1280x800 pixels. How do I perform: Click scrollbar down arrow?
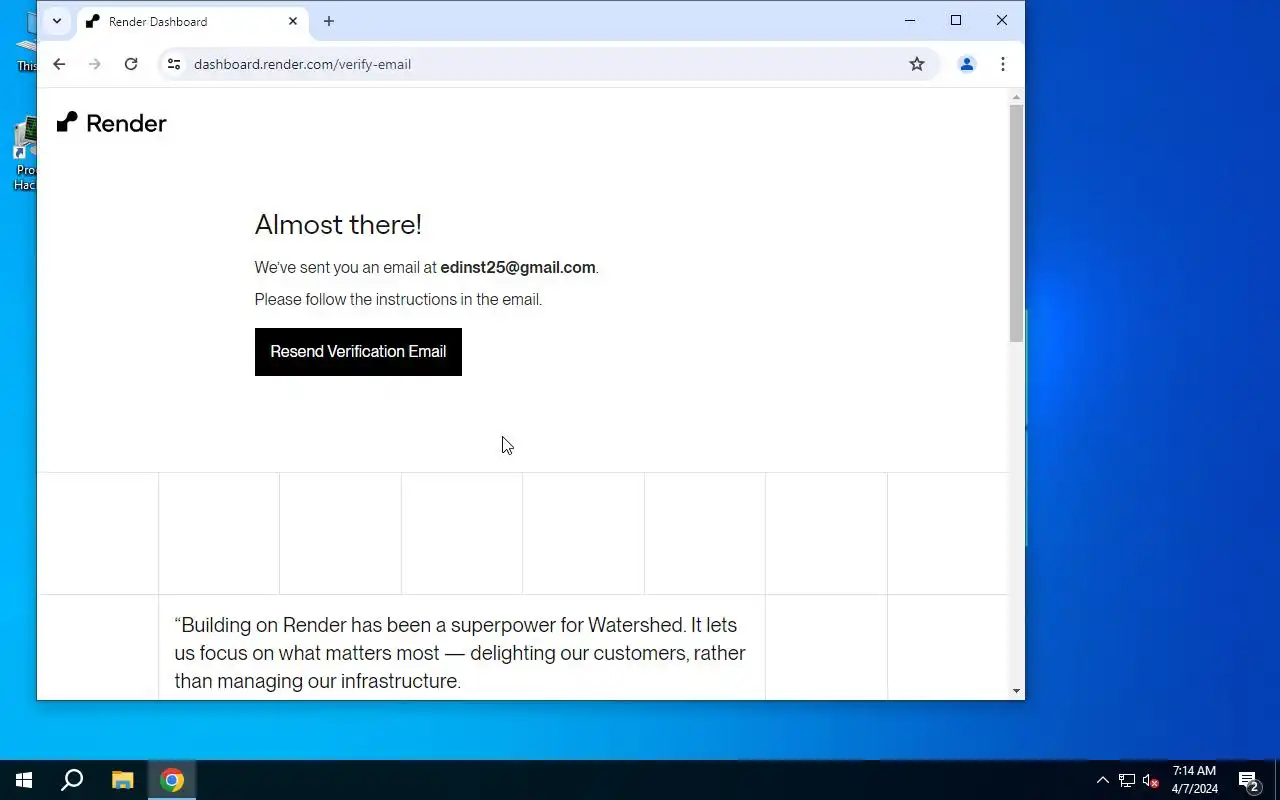tap(1016, 691)
